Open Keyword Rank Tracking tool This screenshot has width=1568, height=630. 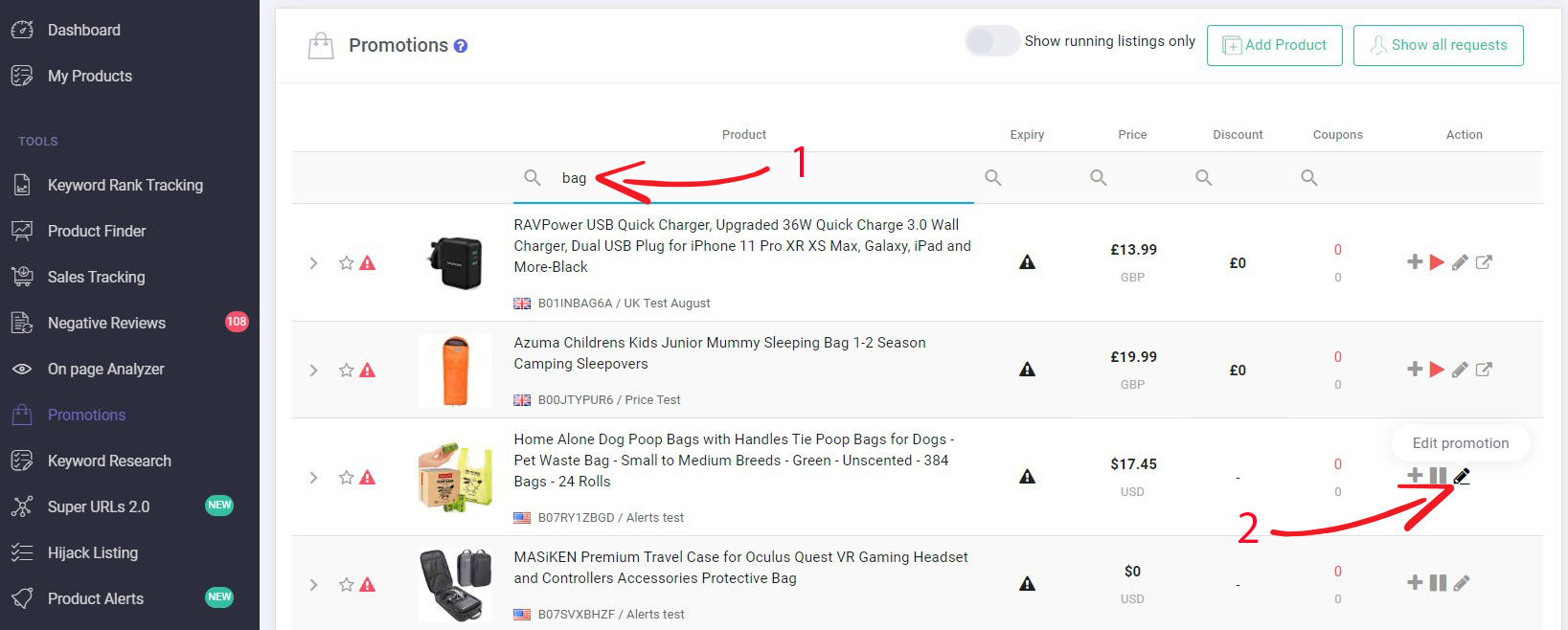click(125, 185)
